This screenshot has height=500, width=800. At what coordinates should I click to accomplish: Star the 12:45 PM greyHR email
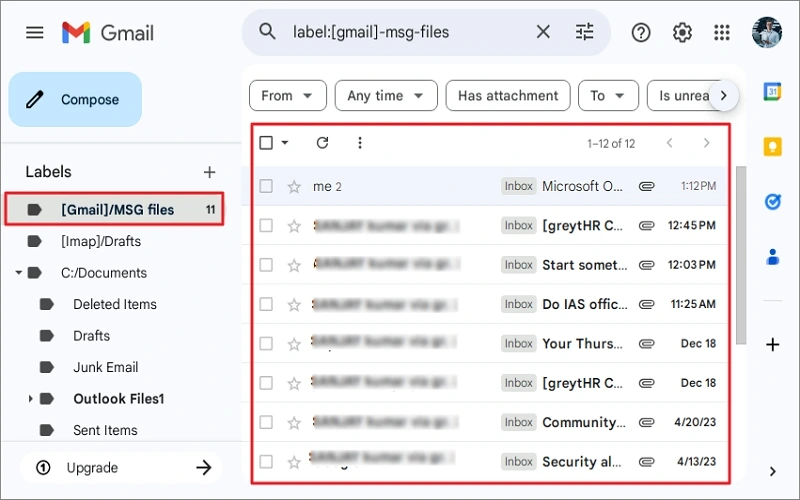coord(294,226)
